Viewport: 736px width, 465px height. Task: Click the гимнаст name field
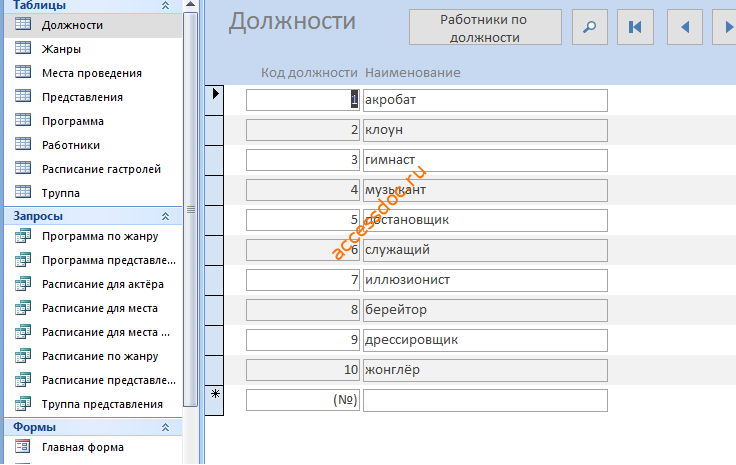(x=485, y=160)
